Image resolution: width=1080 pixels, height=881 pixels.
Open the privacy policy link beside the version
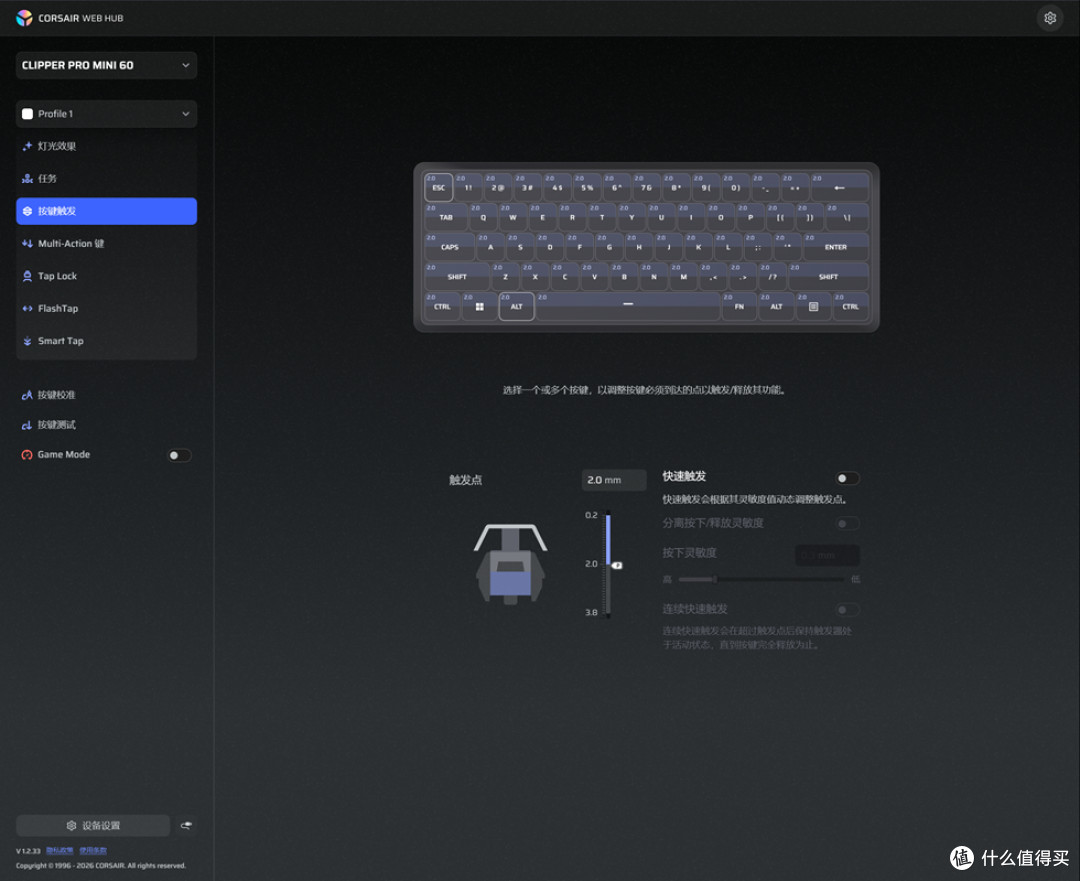click(59, 851)
